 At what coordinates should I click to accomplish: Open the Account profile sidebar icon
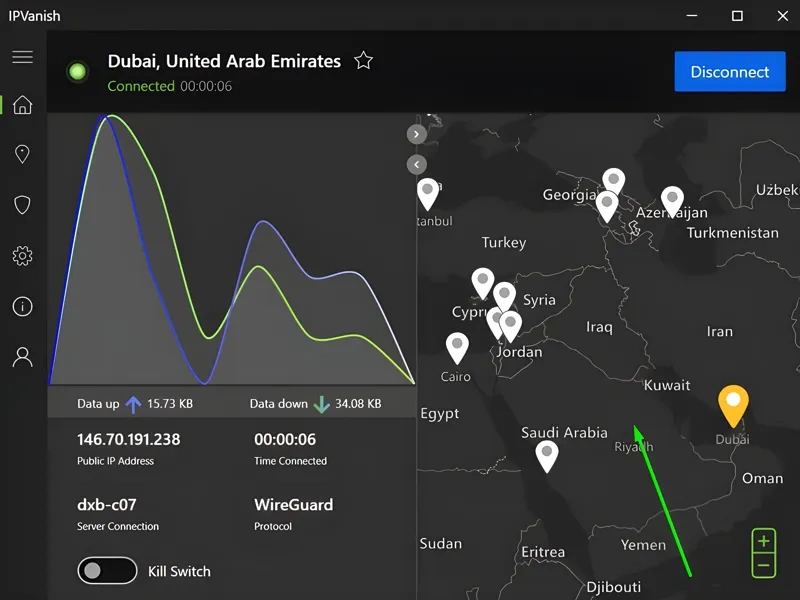(x=22, y=357)
